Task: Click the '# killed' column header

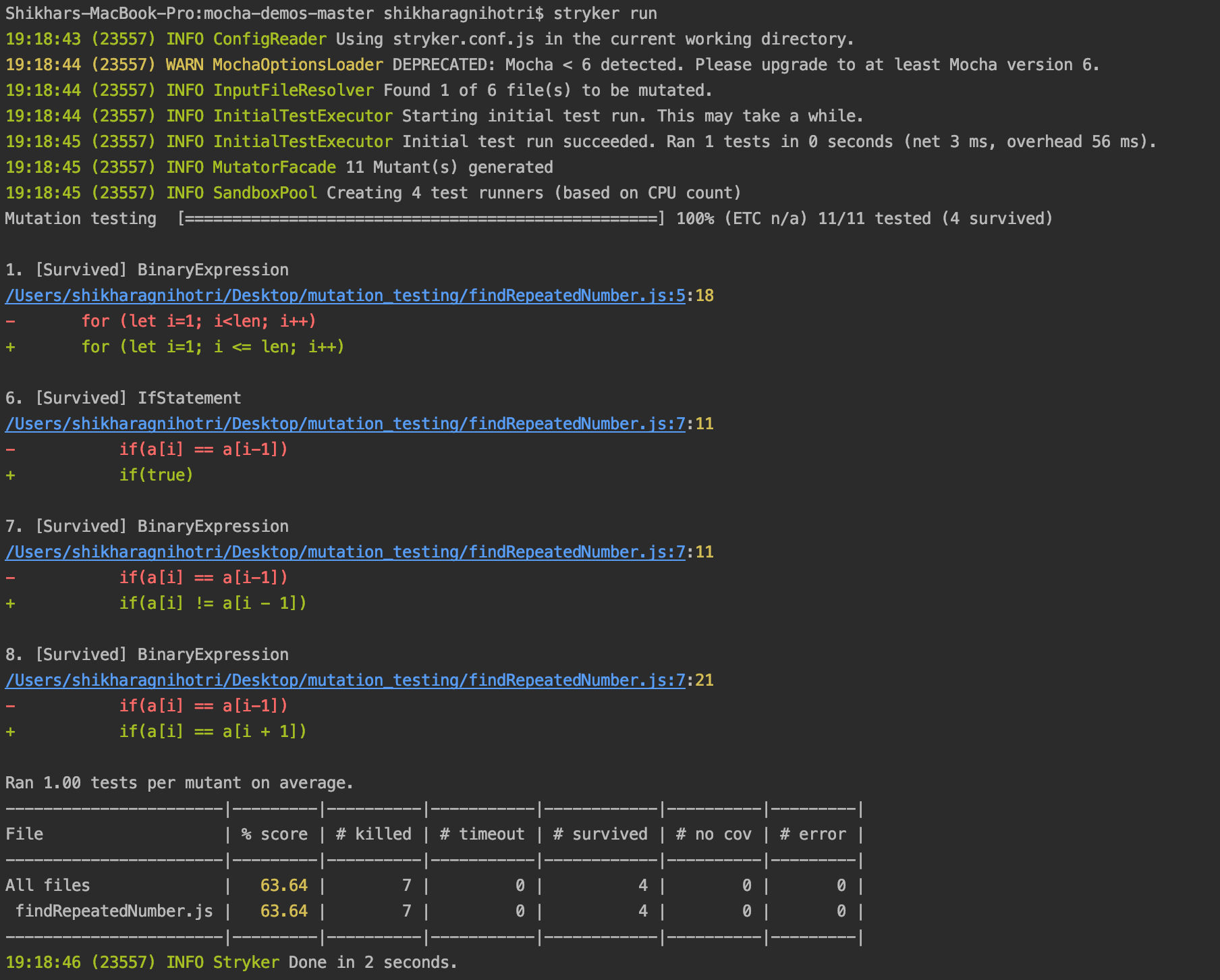Action: pyautogui.click(x=374, y=834)
